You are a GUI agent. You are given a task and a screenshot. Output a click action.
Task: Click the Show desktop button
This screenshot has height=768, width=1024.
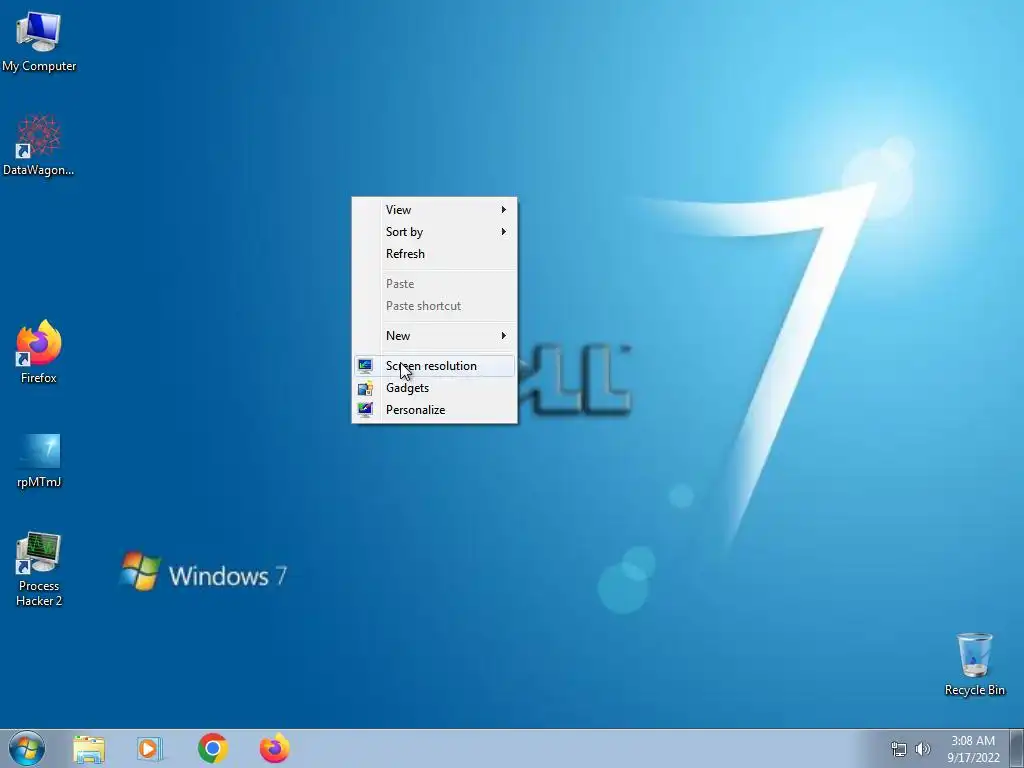(x=1016, y=749)
